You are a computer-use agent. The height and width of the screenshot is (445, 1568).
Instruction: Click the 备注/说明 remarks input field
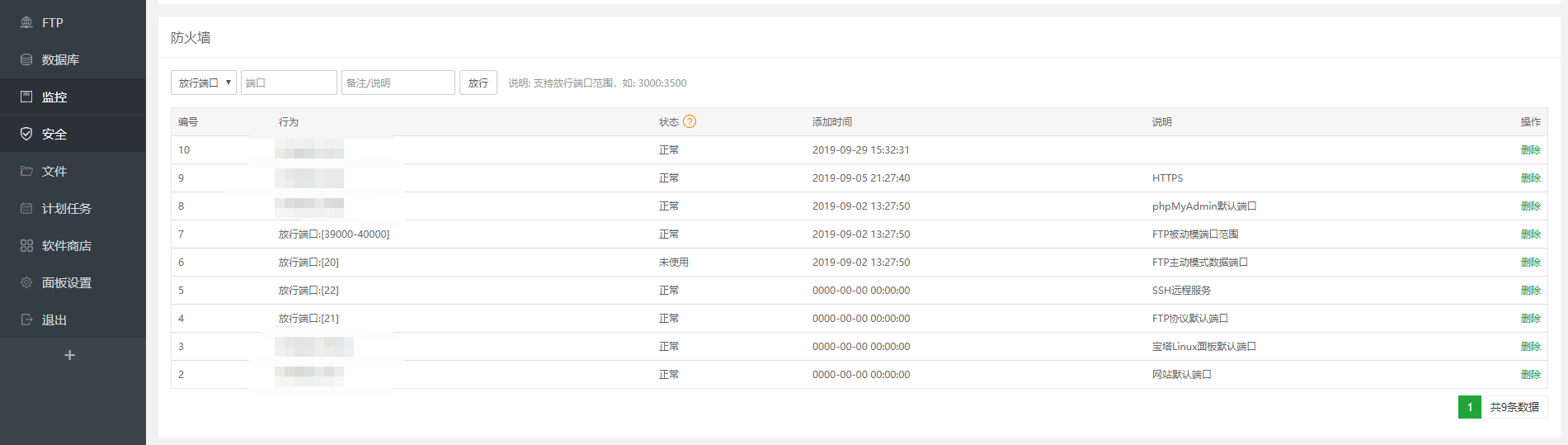[x=398, y=83]
